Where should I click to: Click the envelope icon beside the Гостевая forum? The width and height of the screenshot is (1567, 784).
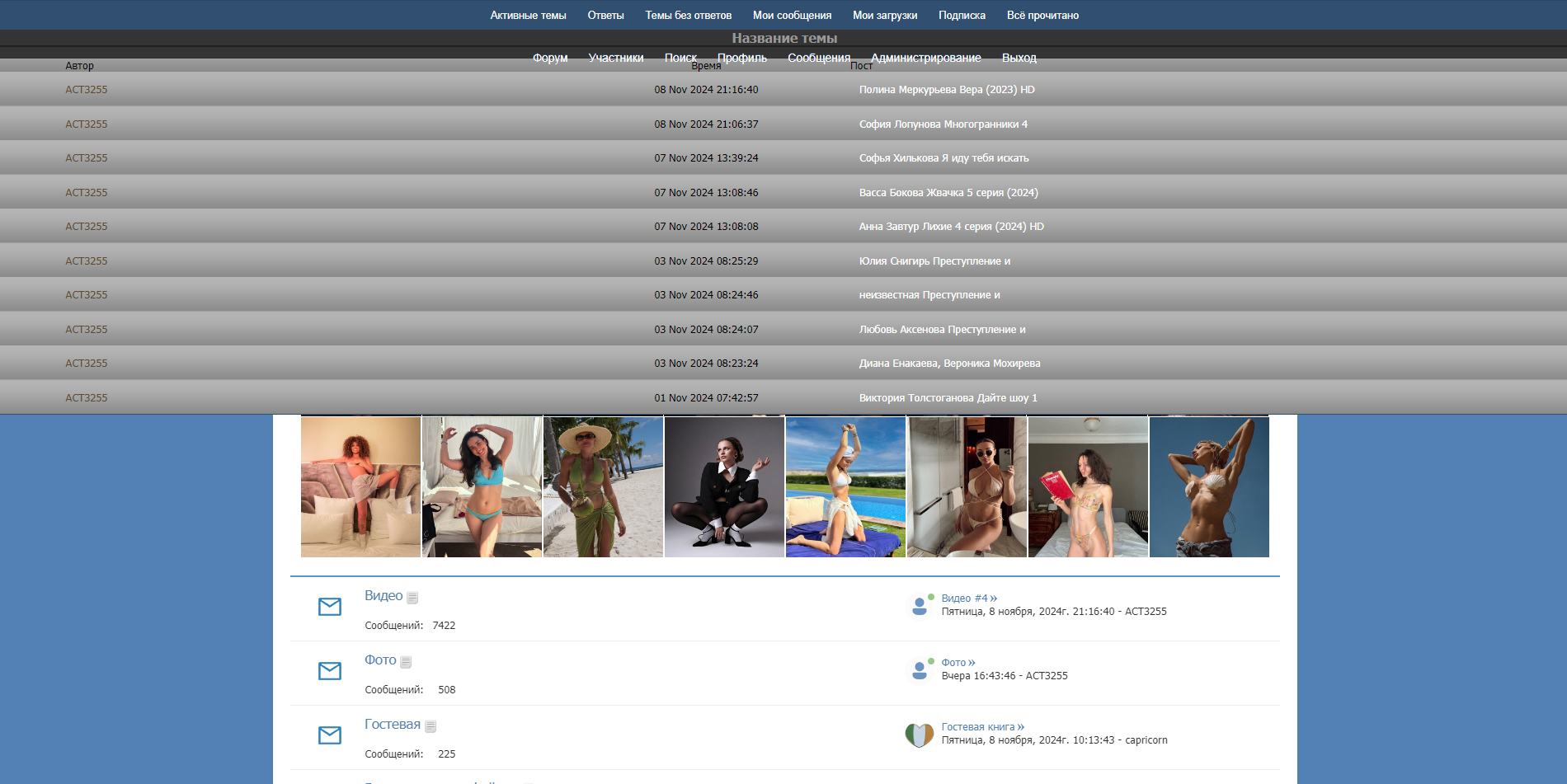click(329, 735)
